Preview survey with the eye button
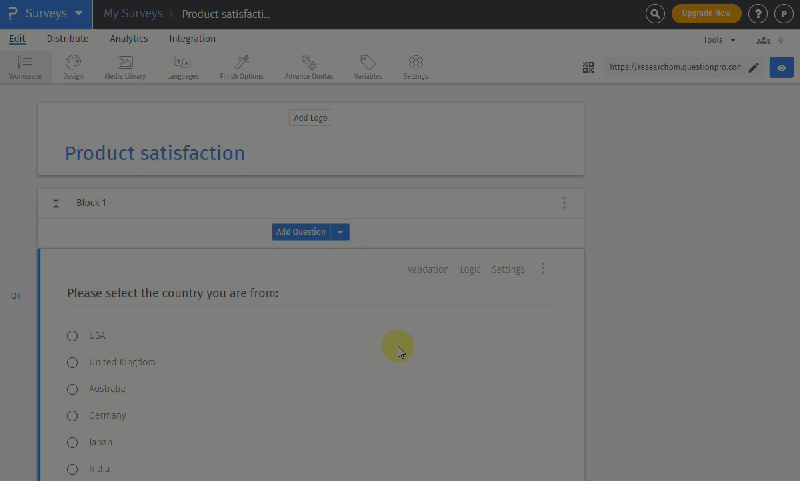The image size is (800, 481). click(781, 68)
